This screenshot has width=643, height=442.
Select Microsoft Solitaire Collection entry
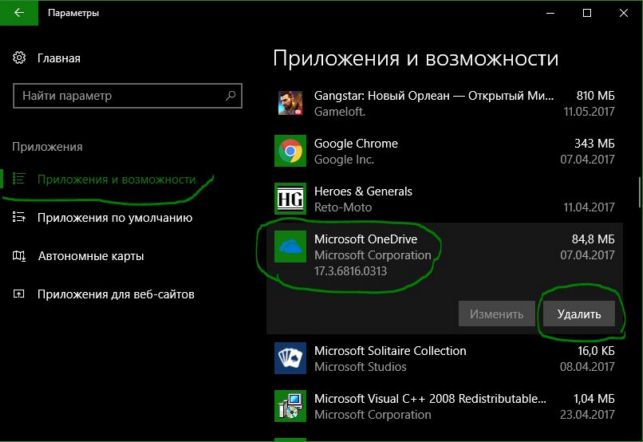point(390,351)
